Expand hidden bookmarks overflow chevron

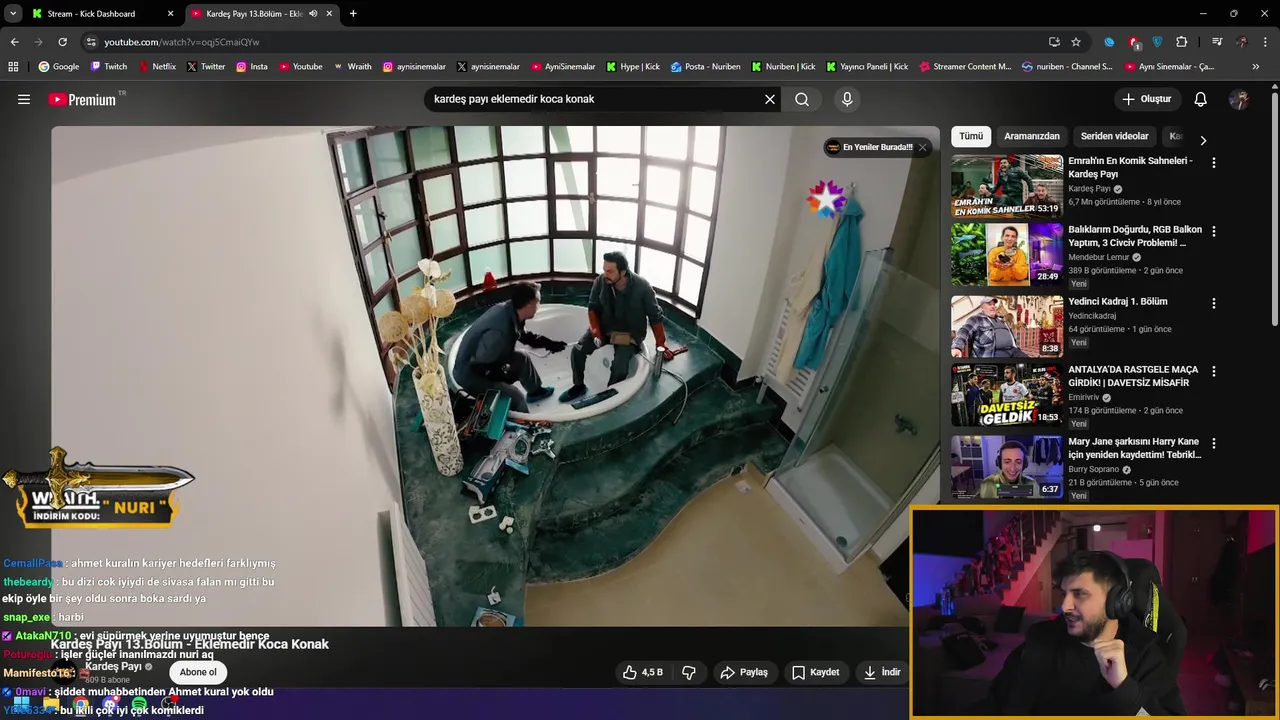(1256, 67)
